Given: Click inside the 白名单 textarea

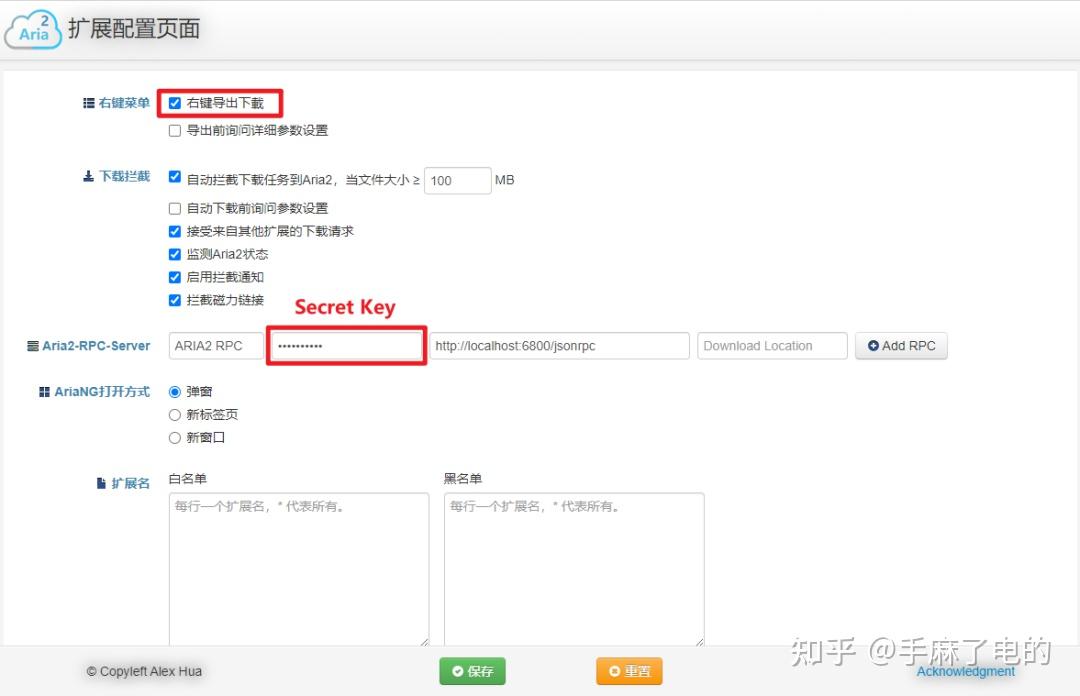Looking at the screenshot, I should tap(299, 569).
